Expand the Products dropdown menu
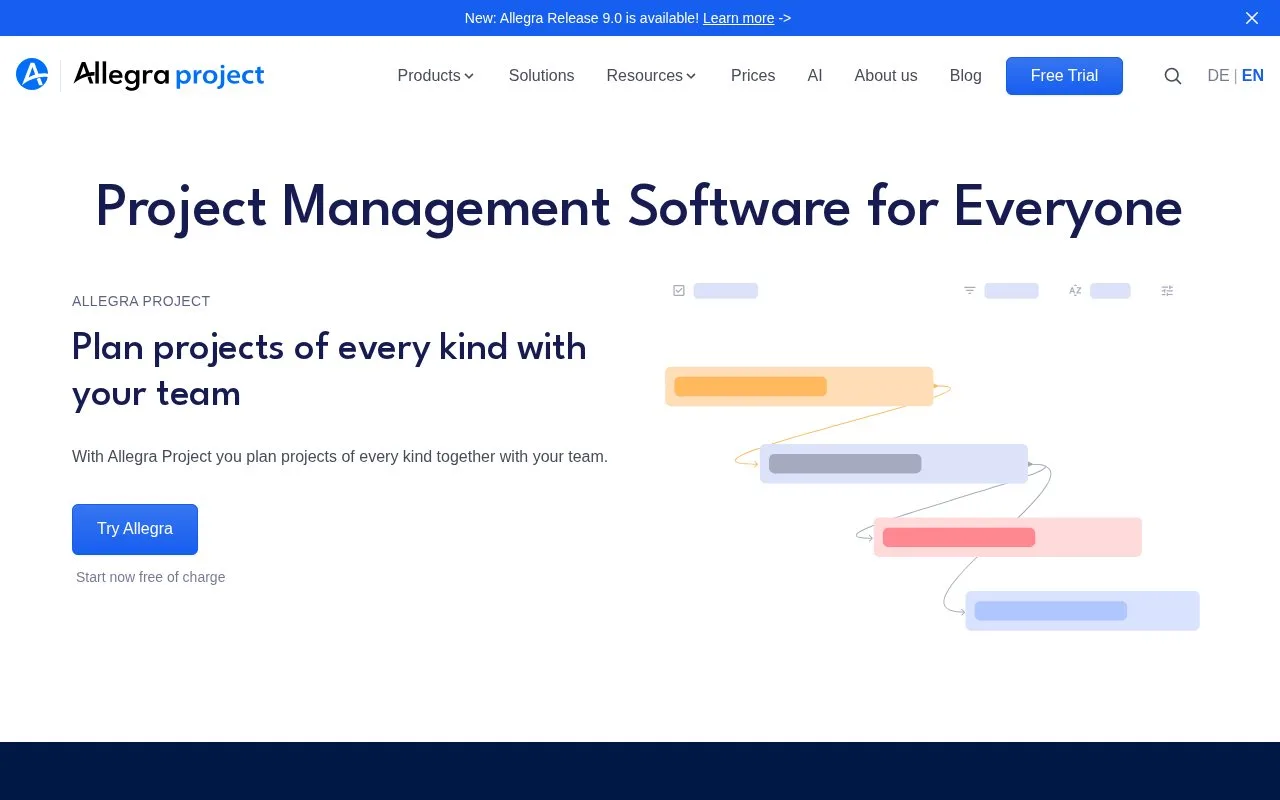This screenshot has height=800, width=1280. click(436, 76)
